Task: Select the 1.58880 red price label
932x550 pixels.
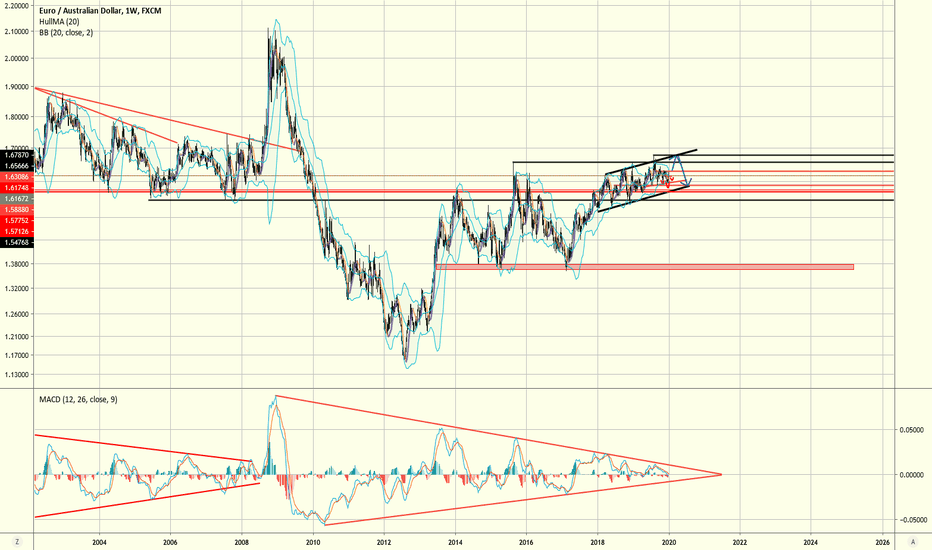Action: pos(19,210)
